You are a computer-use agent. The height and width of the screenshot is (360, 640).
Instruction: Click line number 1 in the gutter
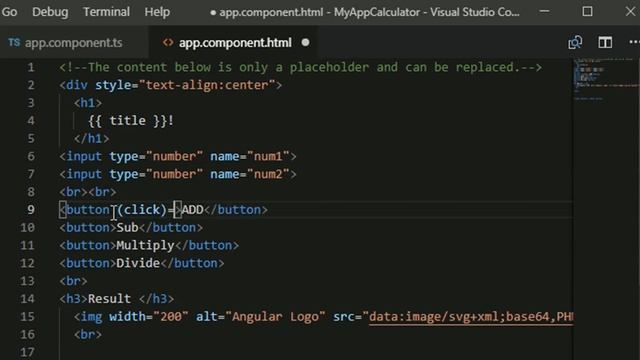point(31,67)
